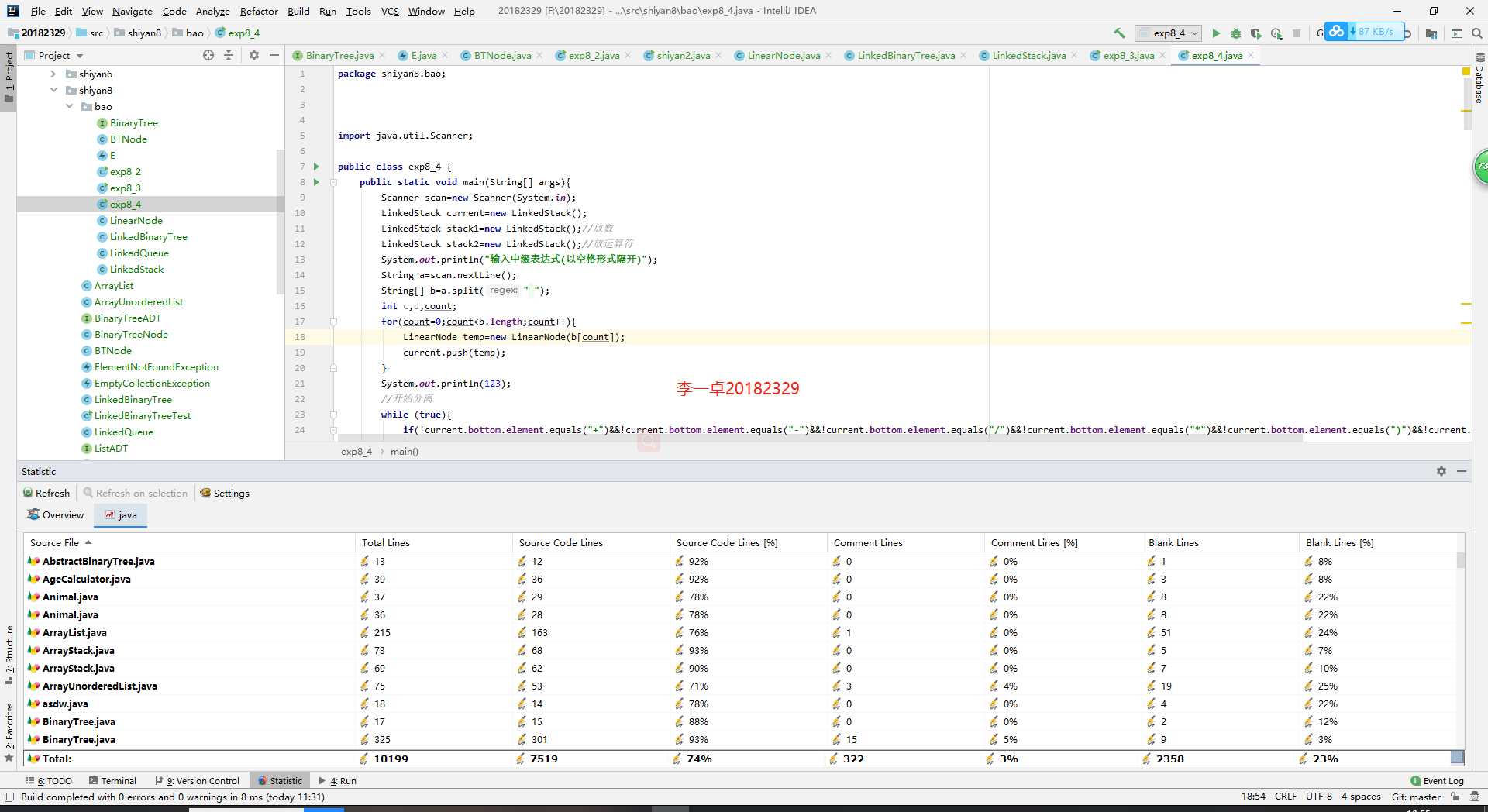
Task: Hide the Project panel with minus icon
Action: [274, 55]
